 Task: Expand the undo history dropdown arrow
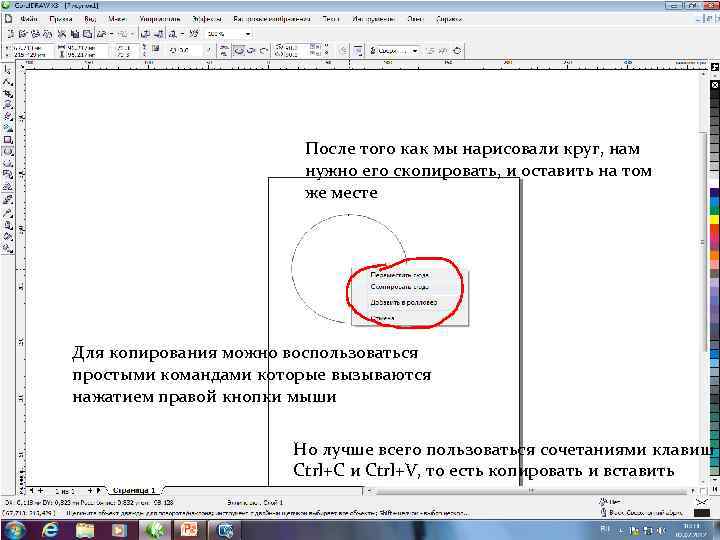(112, 34)
